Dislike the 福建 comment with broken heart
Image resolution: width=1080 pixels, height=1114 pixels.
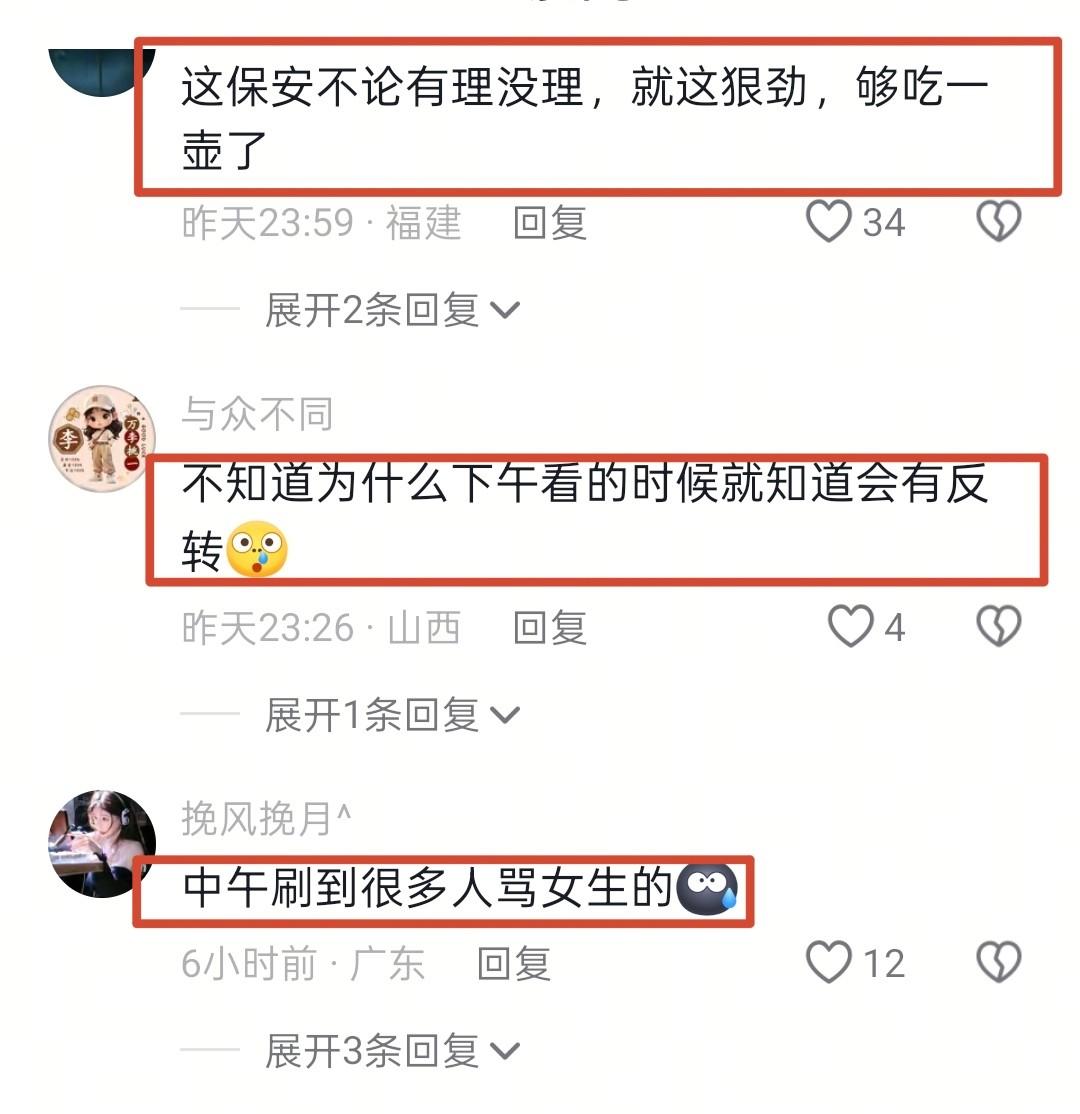point(999,221)
